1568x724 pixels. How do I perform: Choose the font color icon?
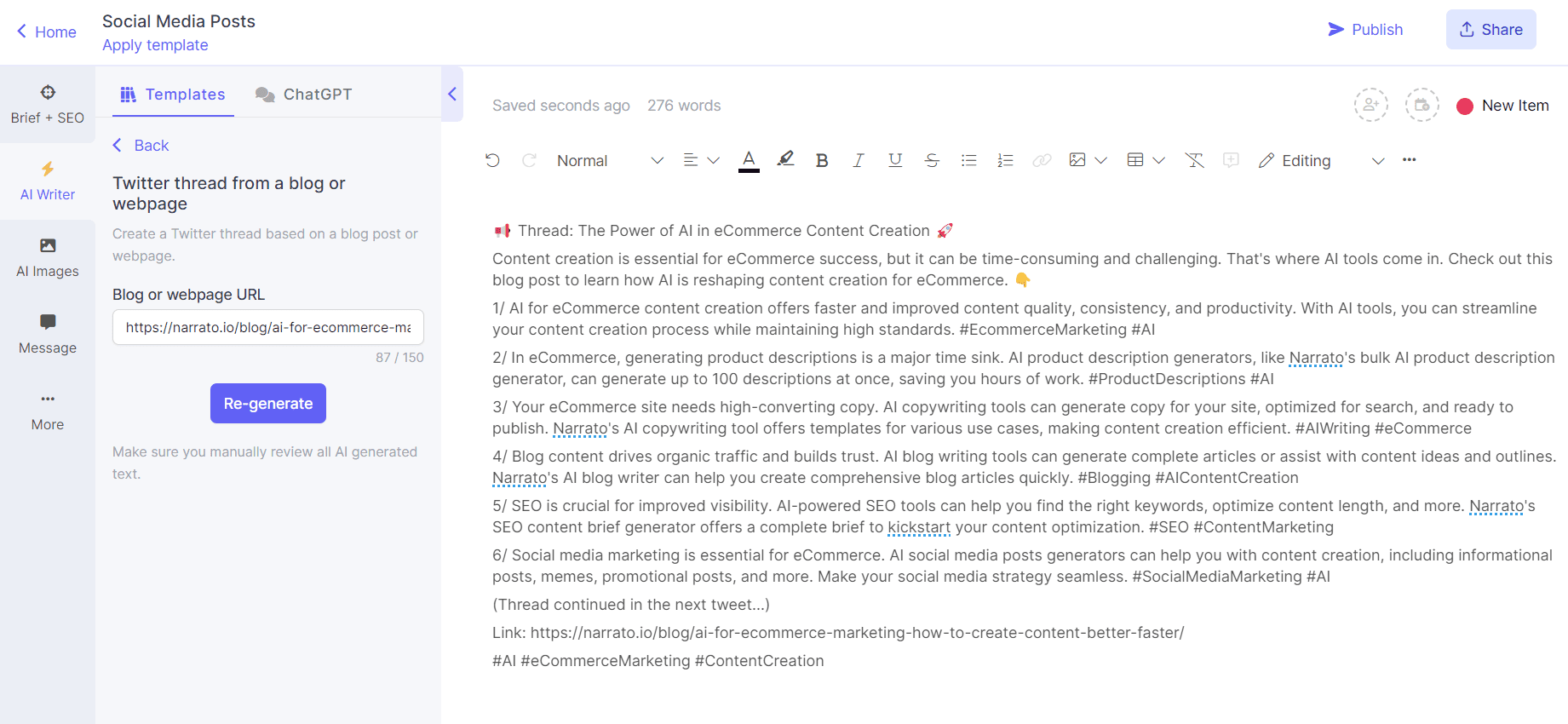click(x=749, y=160)
